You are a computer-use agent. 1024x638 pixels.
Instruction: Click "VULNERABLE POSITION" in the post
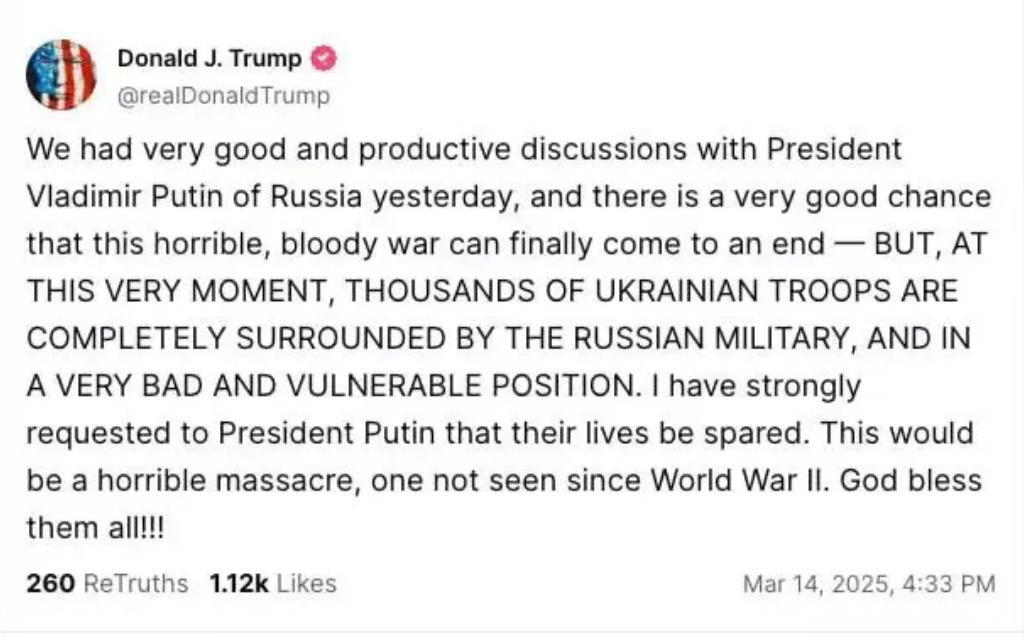click(460, 386)
